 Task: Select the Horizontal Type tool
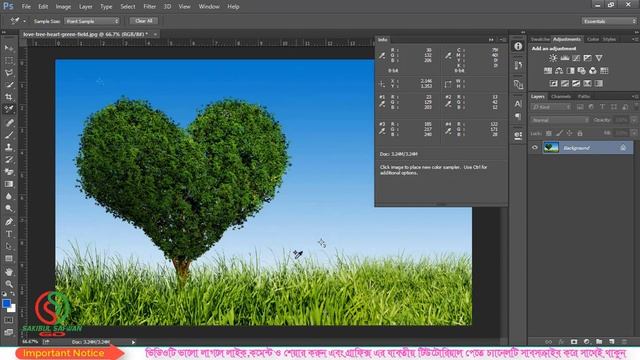click(9, 234)
